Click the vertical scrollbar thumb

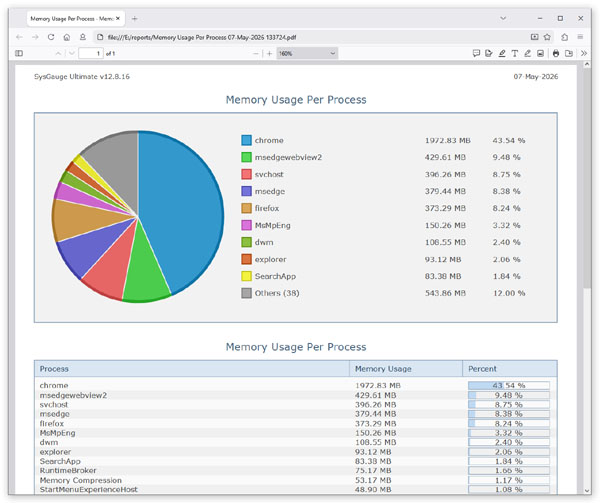point(587,179)
